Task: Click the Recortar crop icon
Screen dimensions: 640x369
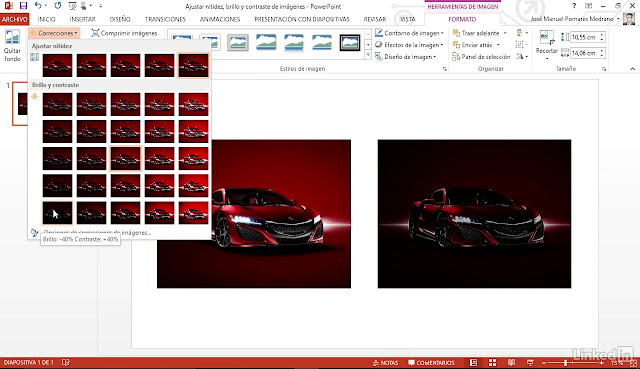Action: [547, 37]
